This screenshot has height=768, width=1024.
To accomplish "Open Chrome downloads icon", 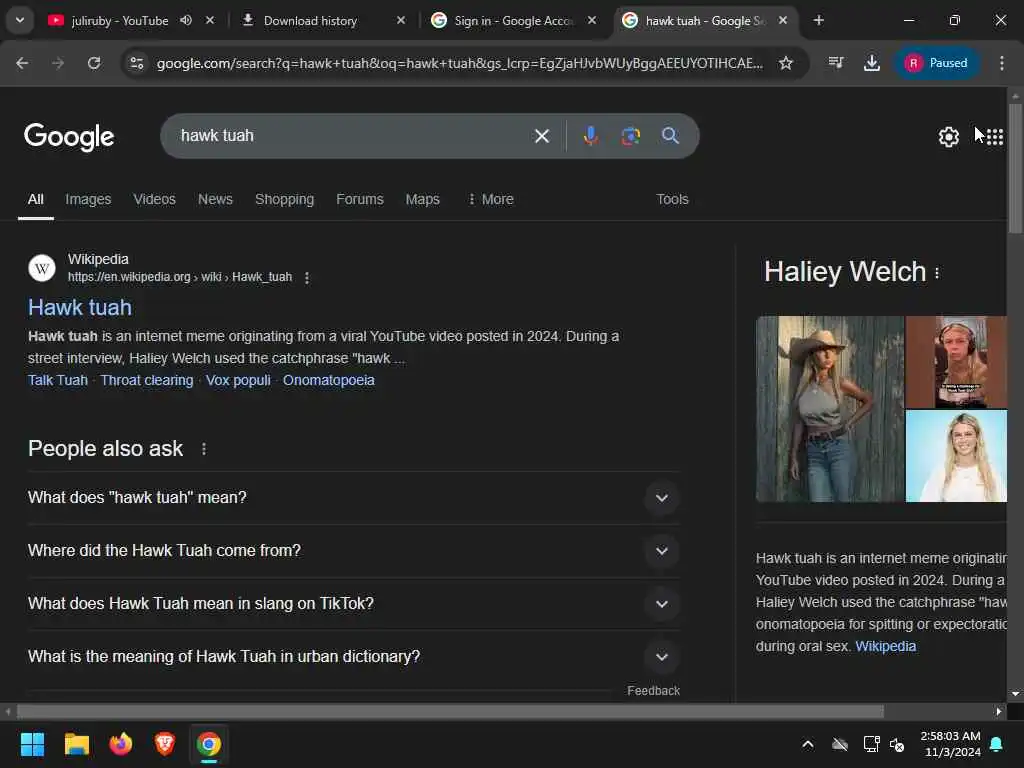I will (x=872, y=63).
